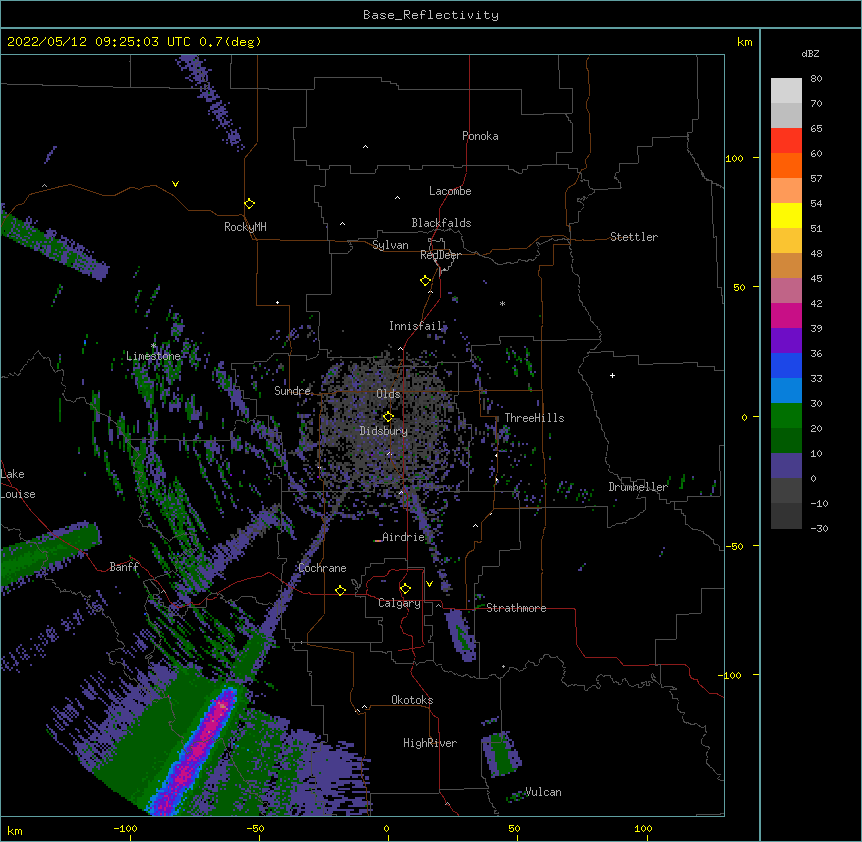Click the yellow marker above Calgary label
Viewport: 862px width, 842px height.
[x=405, y=589]
